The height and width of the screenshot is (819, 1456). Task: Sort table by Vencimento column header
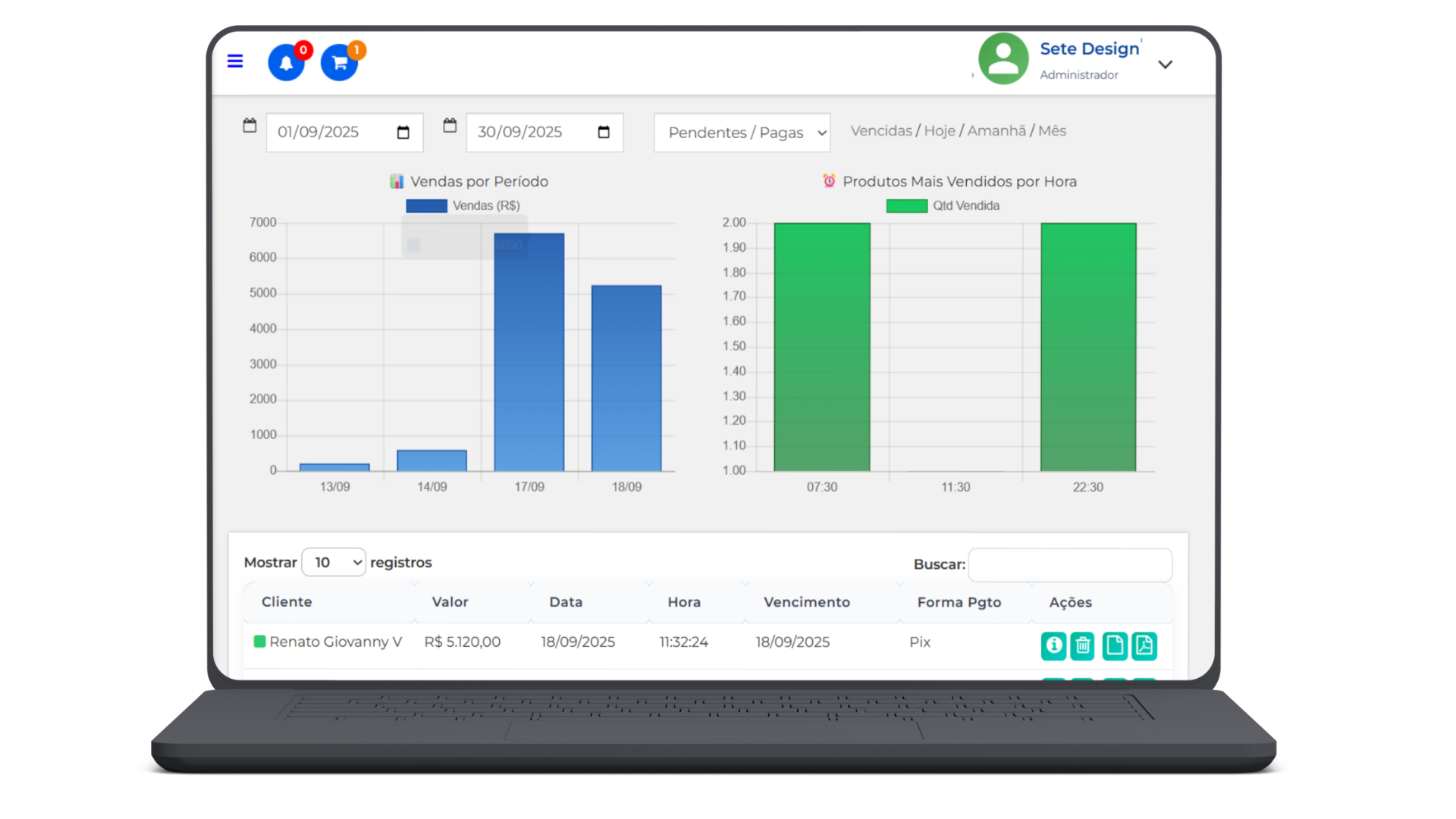coord(806,602)
